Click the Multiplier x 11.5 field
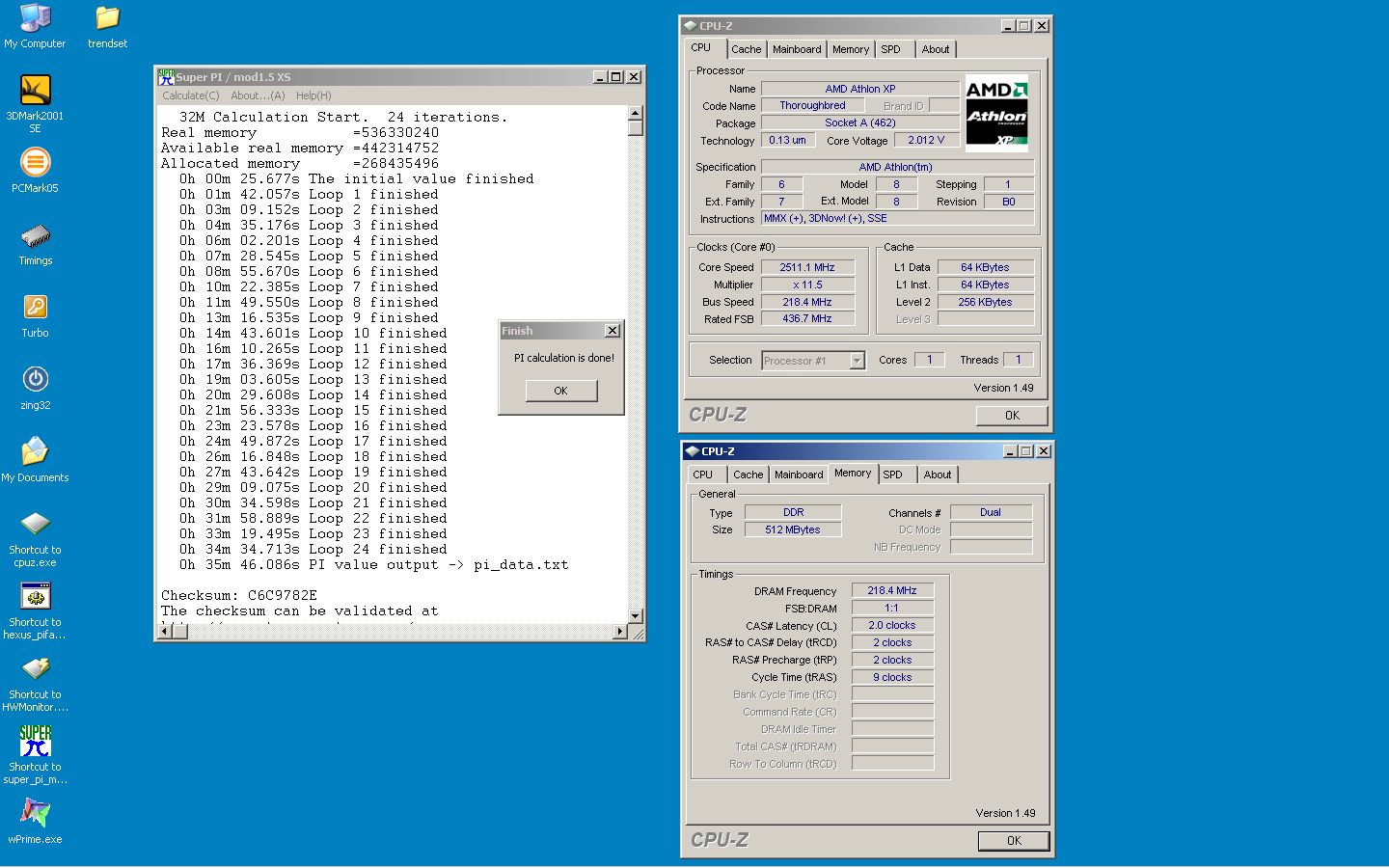 (807, 285)
